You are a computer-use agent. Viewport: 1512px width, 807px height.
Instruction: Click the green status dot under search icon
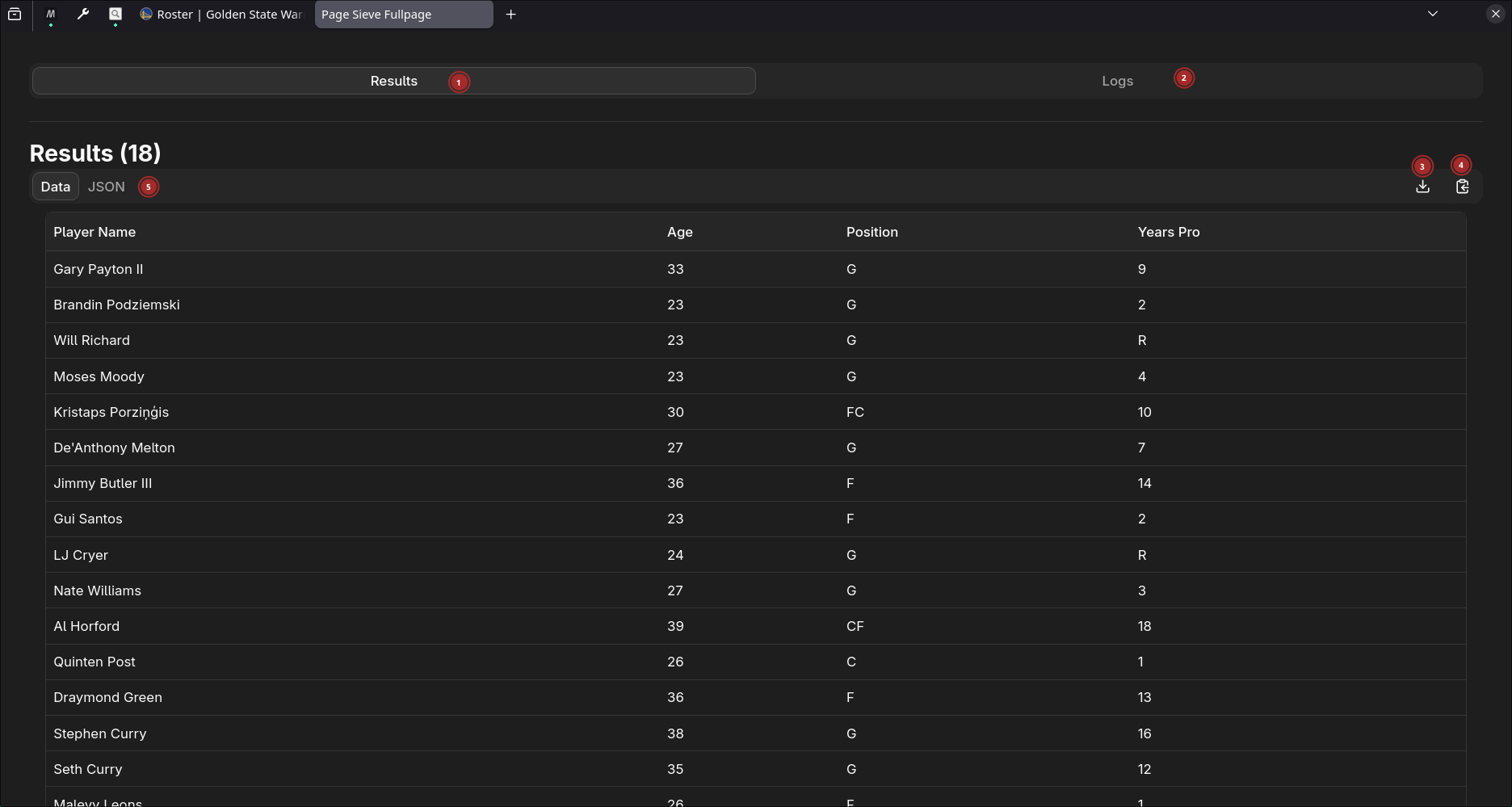coord(115,24)
